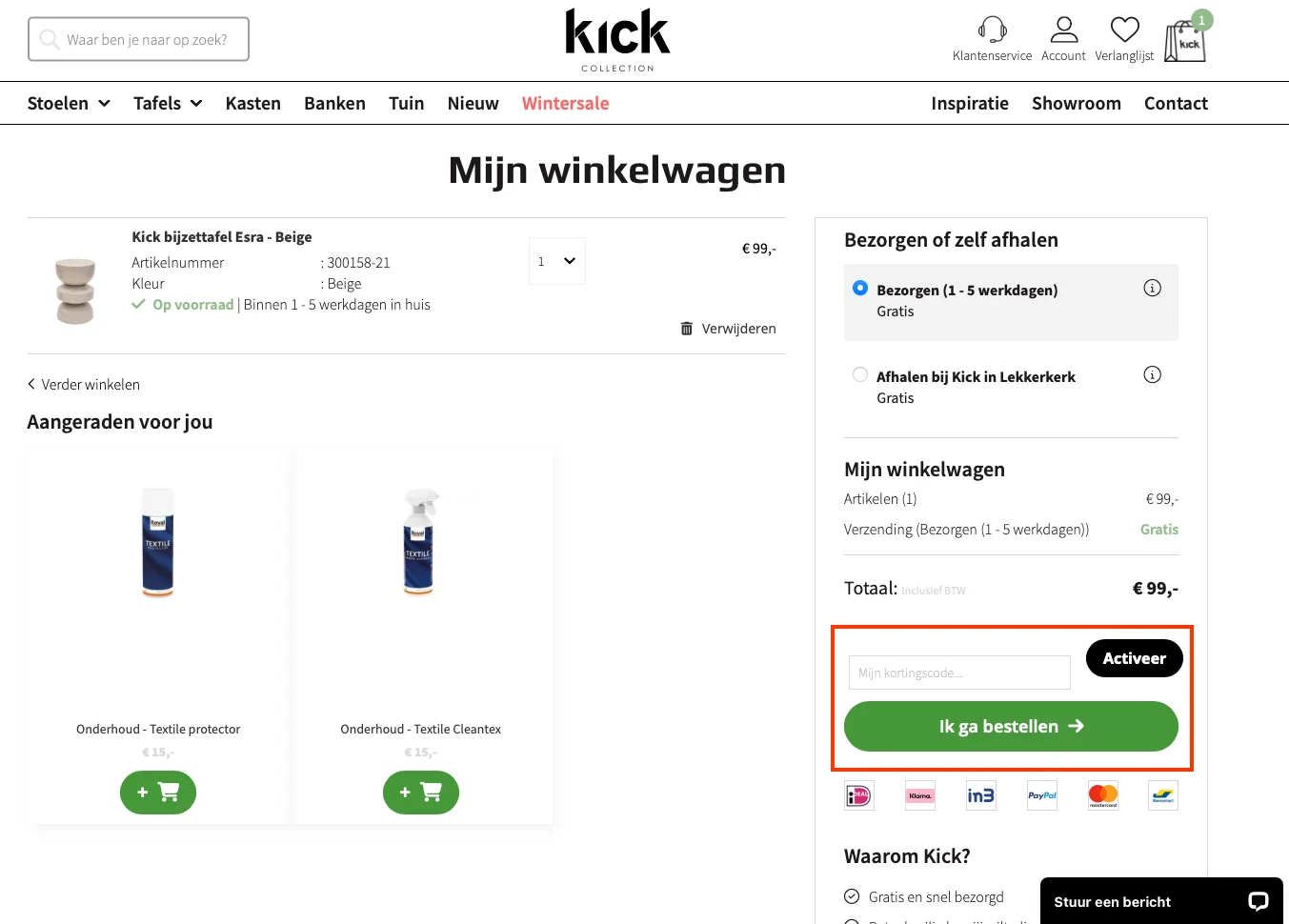The image size is (1289, 924).
Task: Click the PayPal payment icon
Action: point(1041,795)
